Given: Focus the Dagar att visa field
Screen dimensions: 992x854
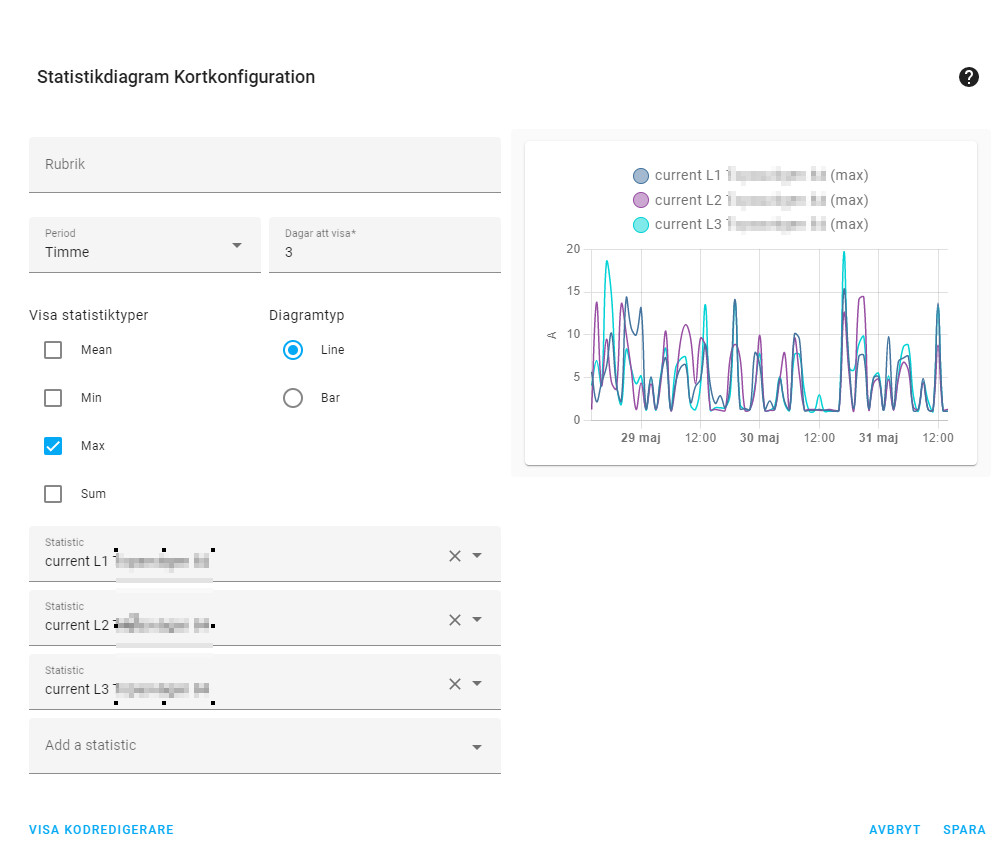Looking at the screenshot, I should click(385, 245).
